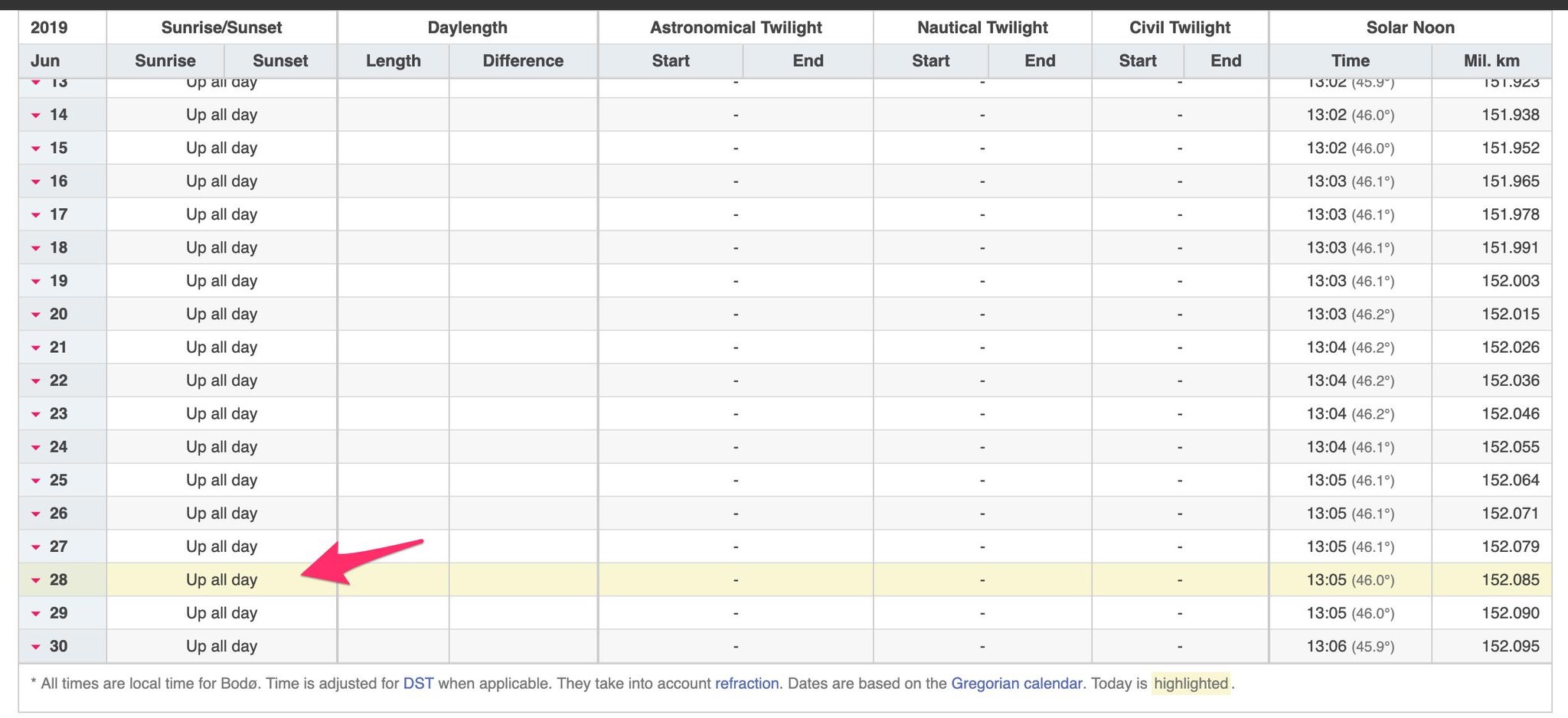Viewport: 1568px width, 718px height.
Task: Expand the June 27 row arrow
Action: (36, 548)
